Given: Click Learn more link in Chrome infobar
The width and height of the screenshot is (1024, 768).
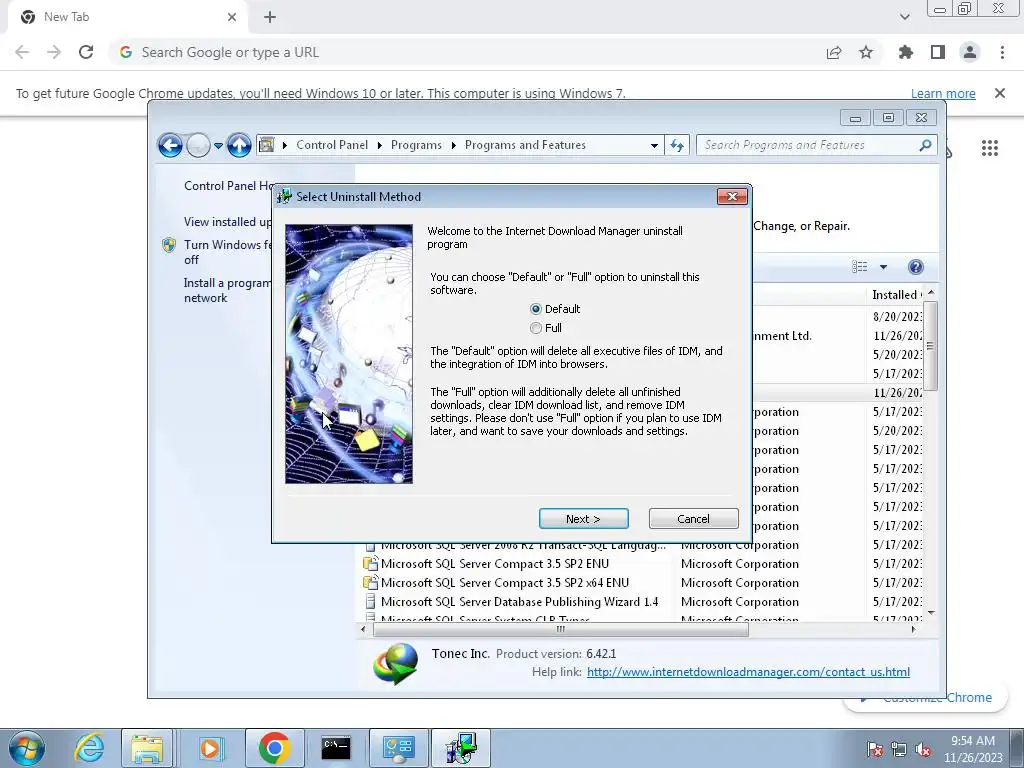Looking at the screenshot, I should (x=943, y=93).
